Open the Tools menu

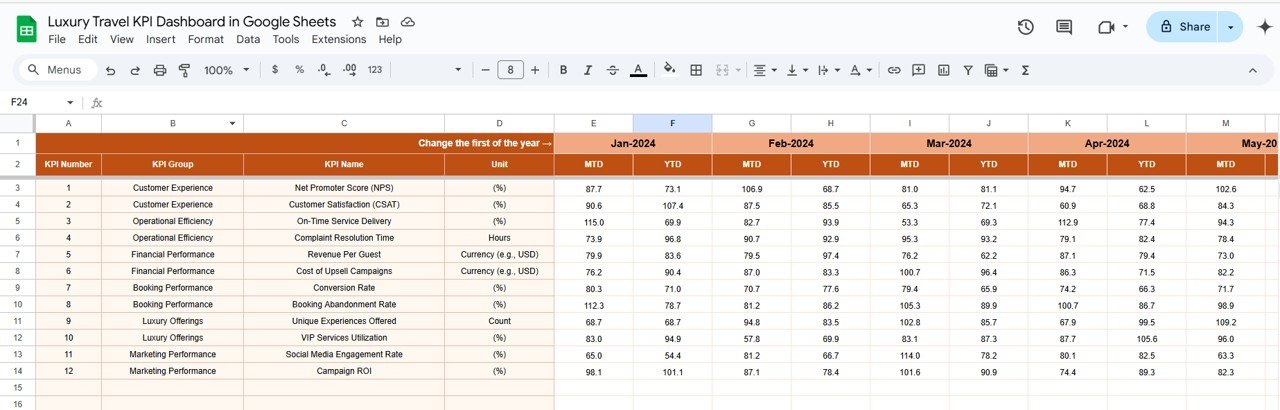(x=286, y=39)
